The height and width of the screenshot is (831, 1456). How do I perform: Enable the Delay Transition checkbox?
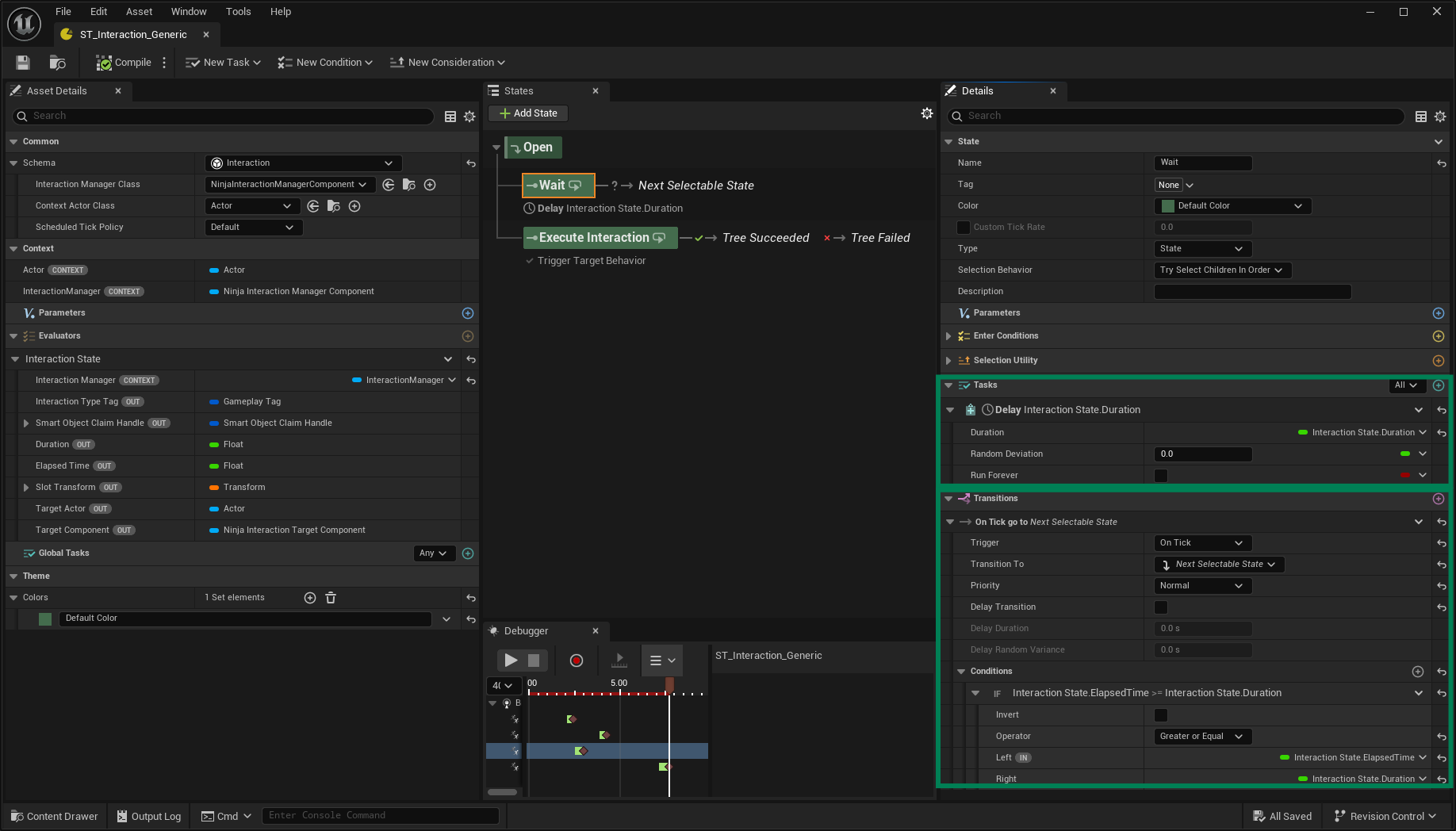click(x=1161, y=607)
